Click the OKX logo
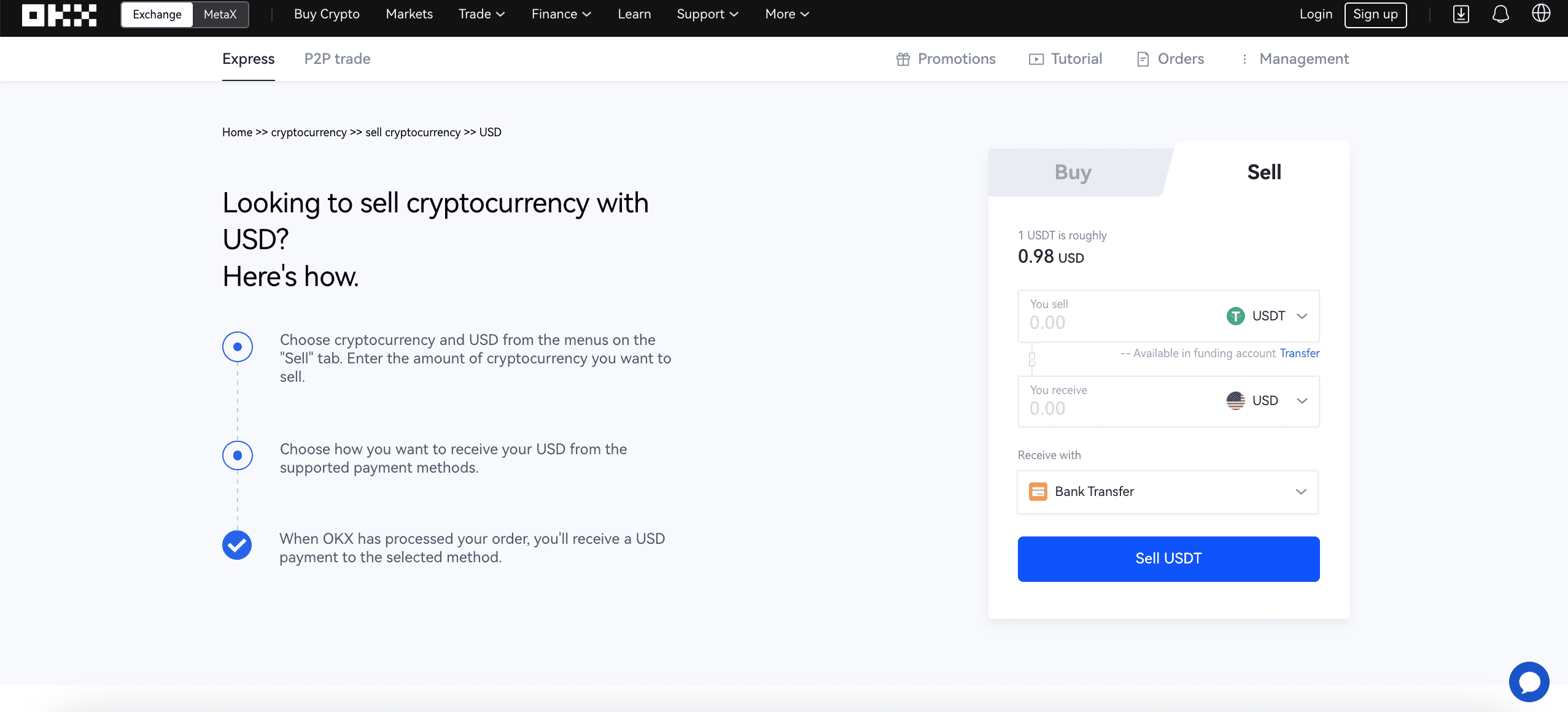Screen dimensions: 1568x712 point(59,15)
